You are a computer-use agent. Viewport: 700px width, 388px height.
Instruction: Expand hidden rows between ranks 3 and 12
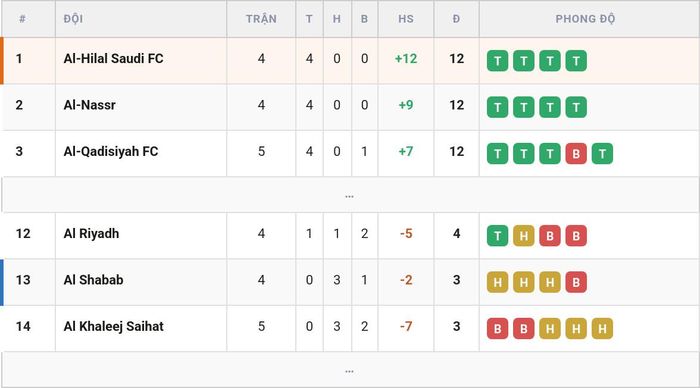click(x=350, y=195)
